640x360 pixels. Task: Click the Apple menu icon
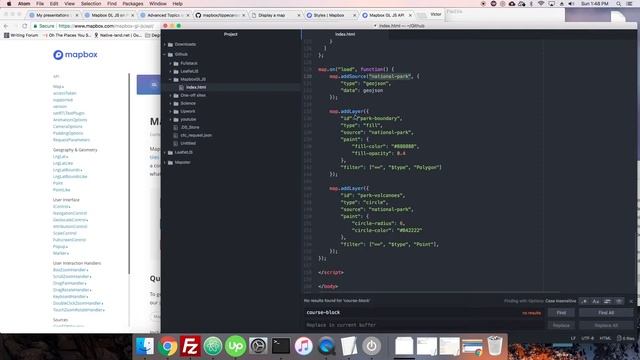9,4
